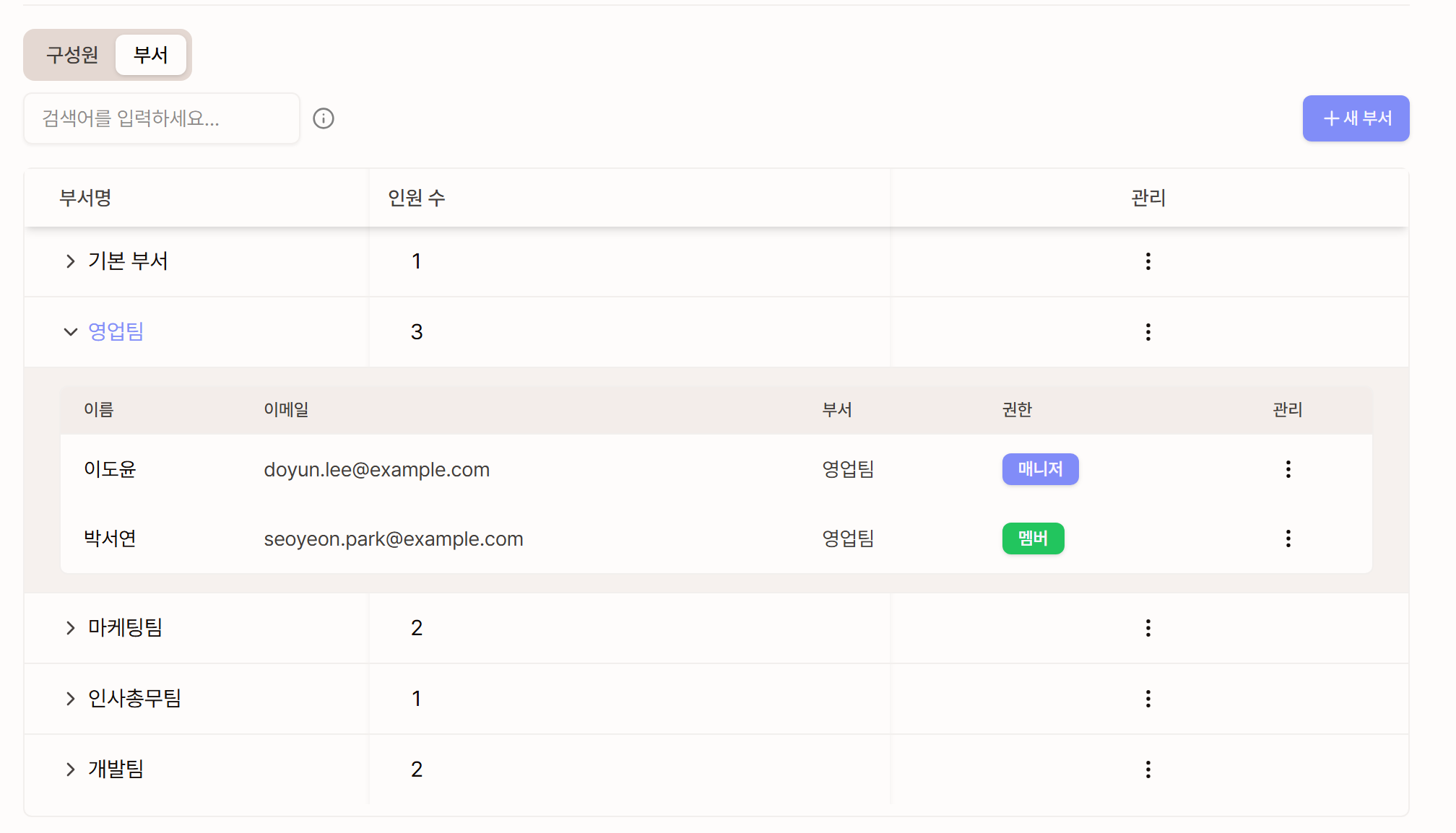The width and height of the screenshot is (1456, 833).
Task: Collapse the 영업팀 department row
Action: click(x=70, y=332)
